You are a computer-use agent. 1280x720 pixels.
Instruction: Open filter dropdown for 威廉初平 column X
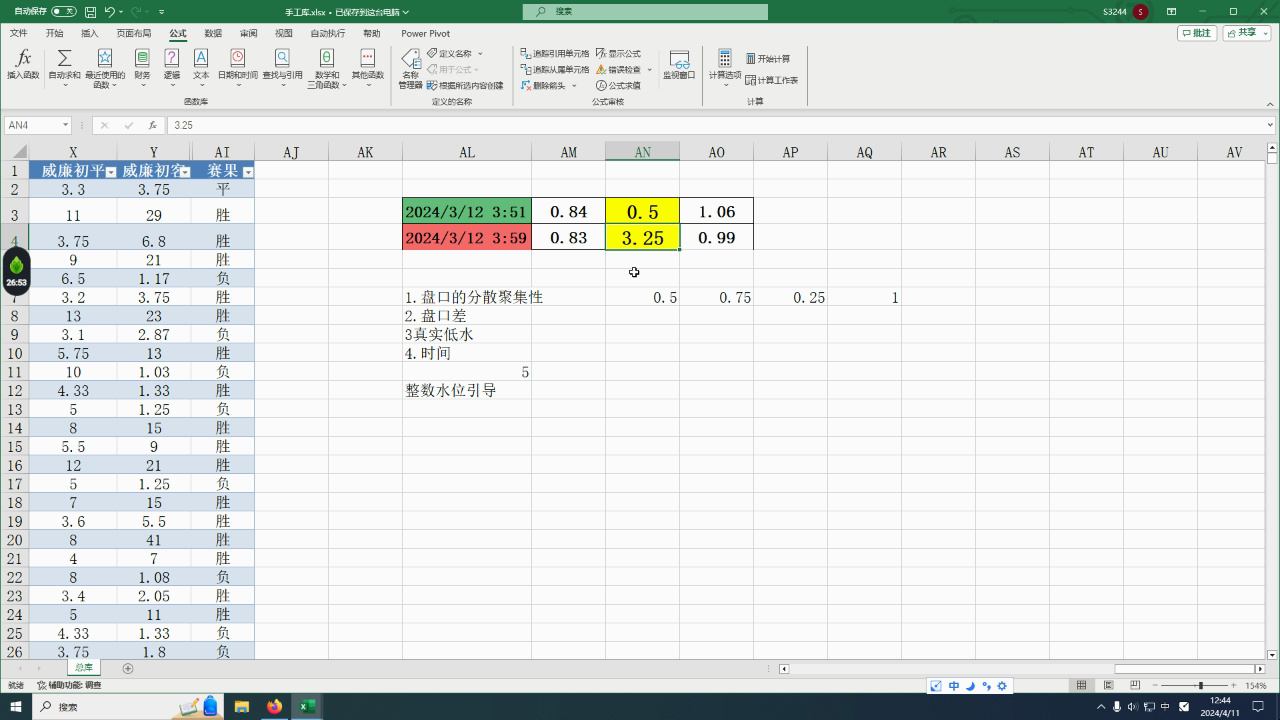110,172
